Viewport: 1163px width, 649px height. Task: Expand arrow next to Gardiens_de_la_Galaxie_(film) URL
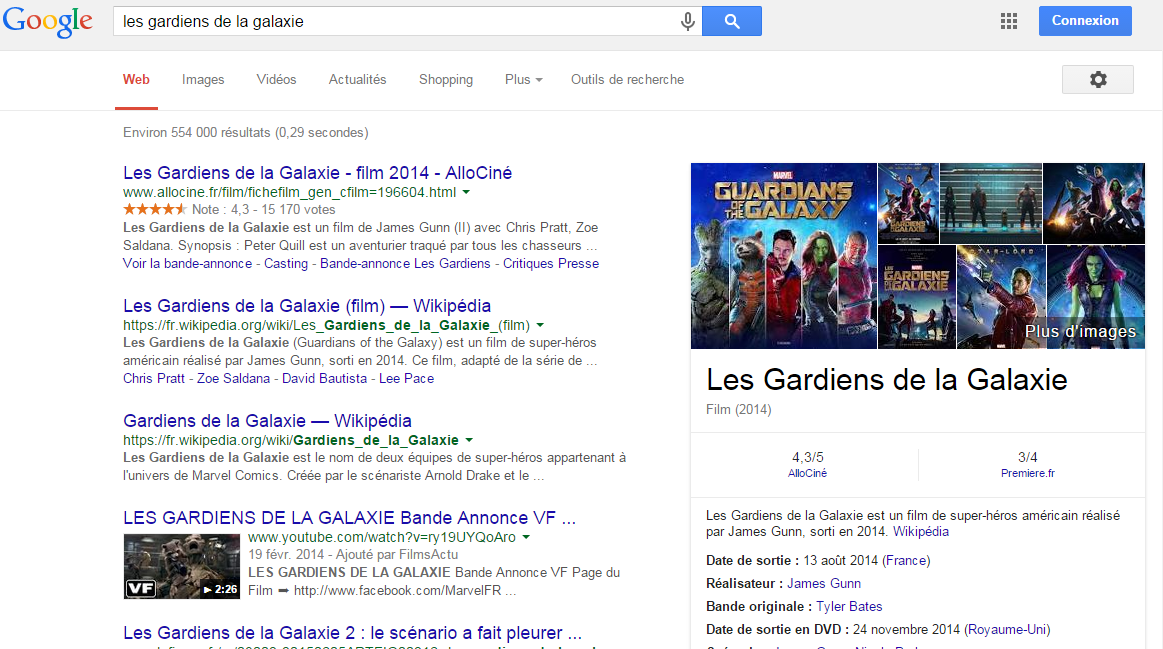[540, 325]
